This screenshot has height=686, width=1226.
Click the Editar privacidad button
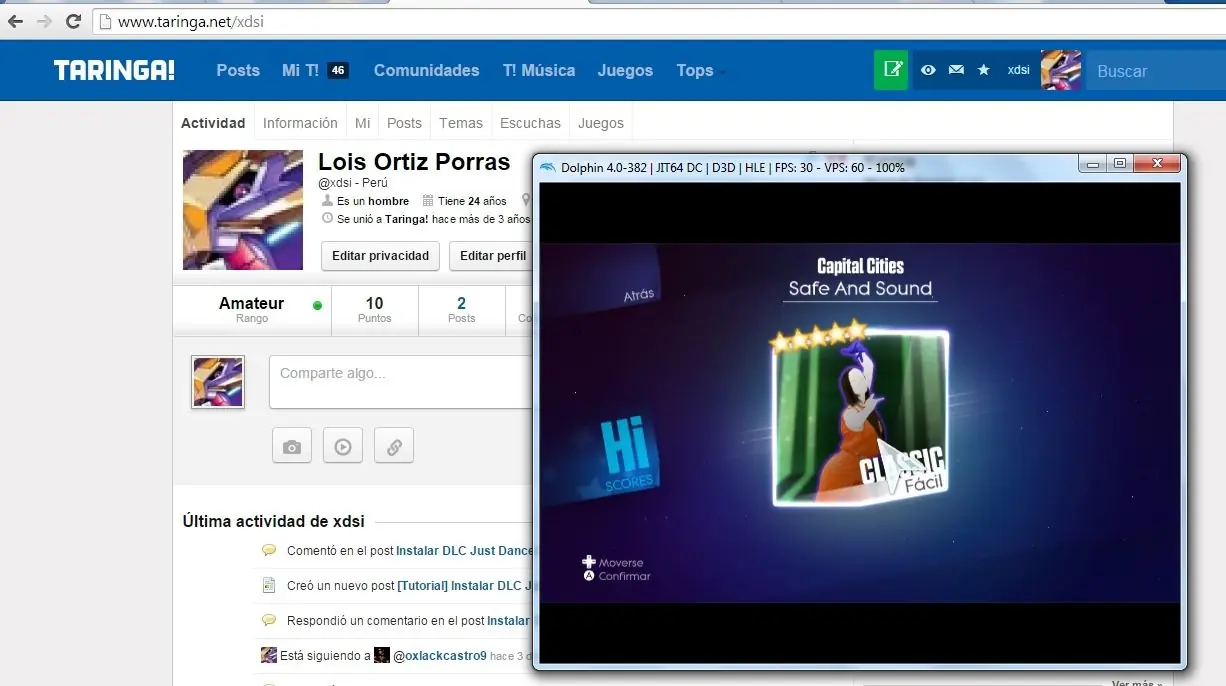click(380, 256)
